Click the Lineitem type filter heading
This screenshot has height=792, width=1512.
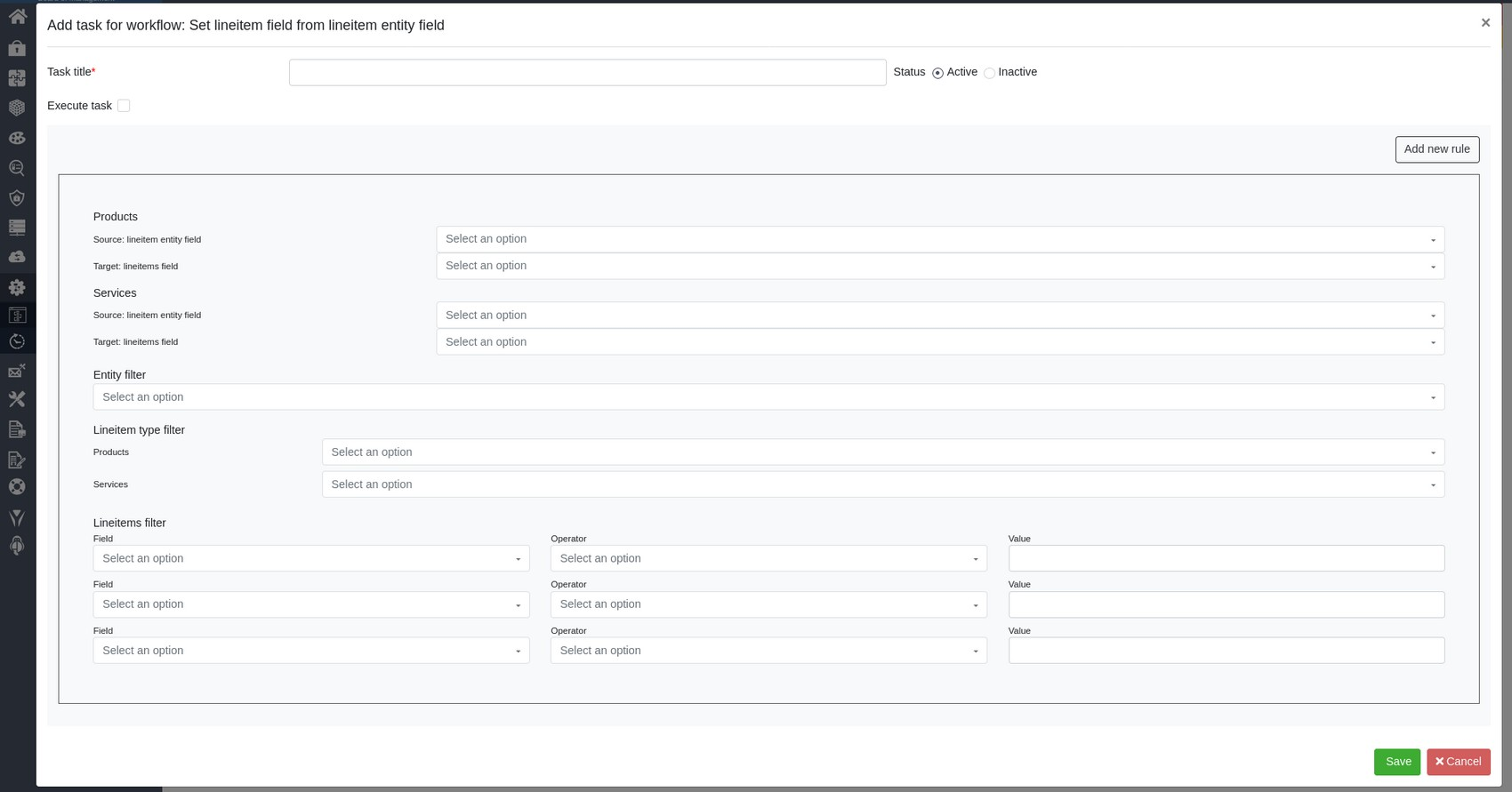[x=139, y=430]
